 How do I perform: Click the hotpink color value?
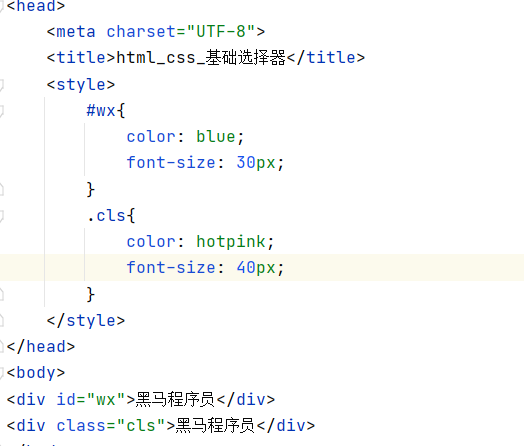(231, 242)
